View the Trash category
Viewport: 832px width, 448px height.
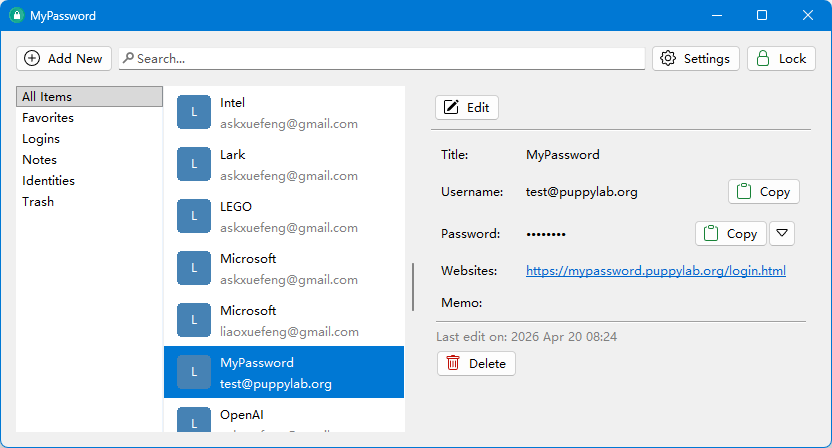(38, 202)
